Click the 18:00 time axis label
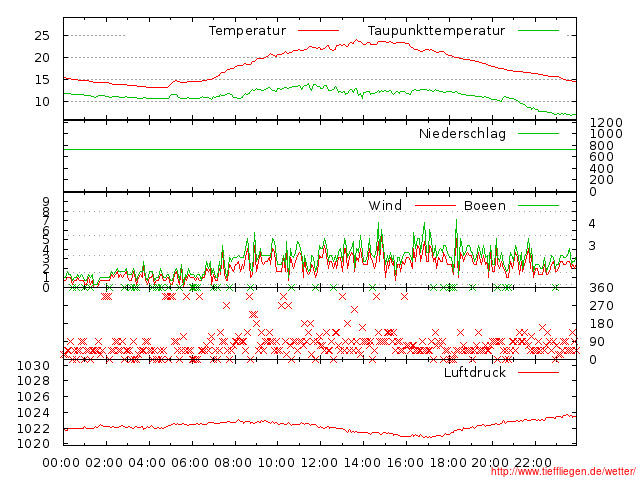The width and height of the screenshot is (640, 480). click(x=448, y=463)
